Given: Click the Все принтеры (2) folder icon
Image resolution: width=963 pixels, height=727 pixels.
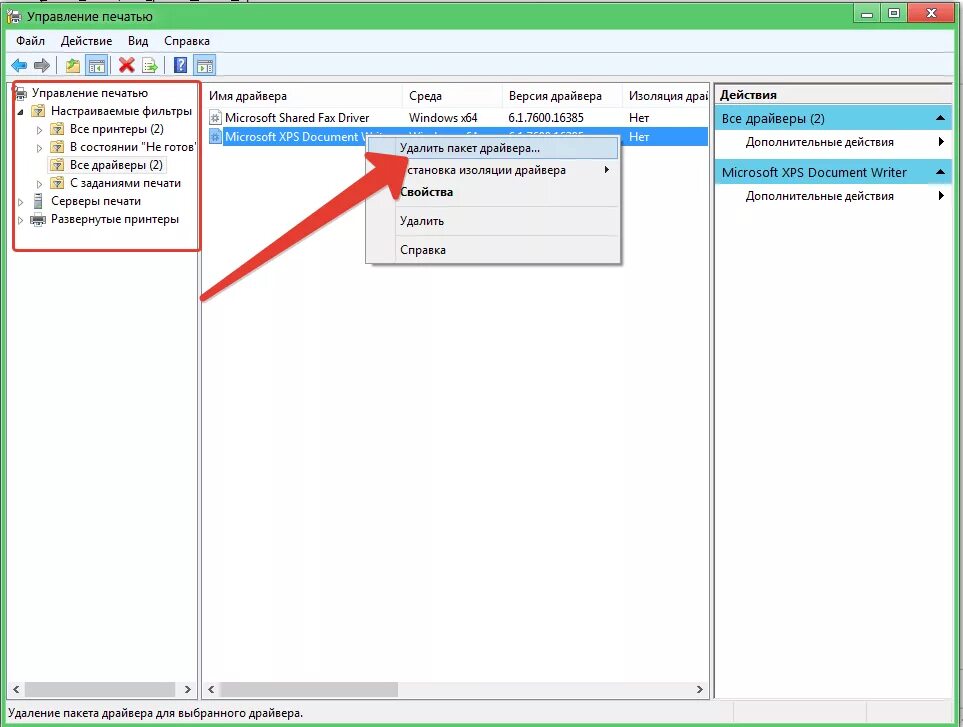Looking at the screenshot, I should tap(57, 129).
